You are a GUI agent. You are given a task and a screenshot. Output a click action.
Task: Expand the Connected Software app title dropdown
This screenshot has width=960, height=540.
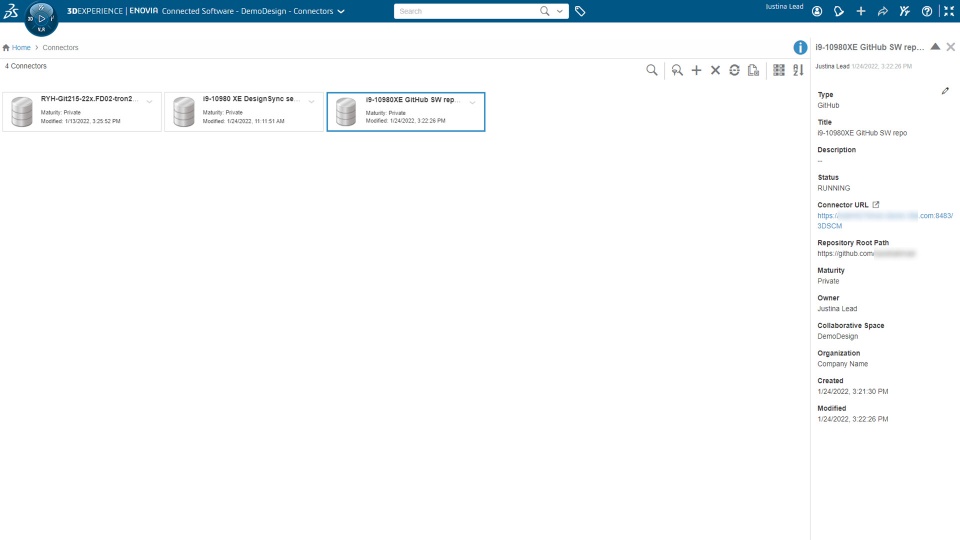(341, 11)
